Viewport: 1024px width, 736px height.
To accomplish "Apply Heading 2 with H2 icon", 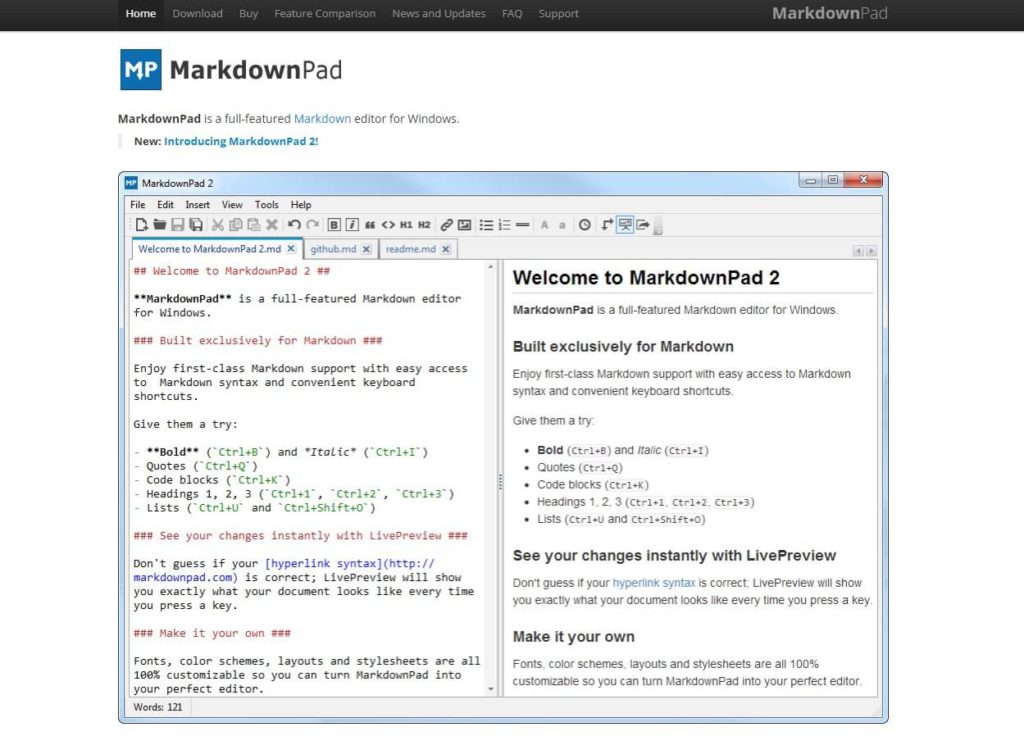I will [424, 225].
